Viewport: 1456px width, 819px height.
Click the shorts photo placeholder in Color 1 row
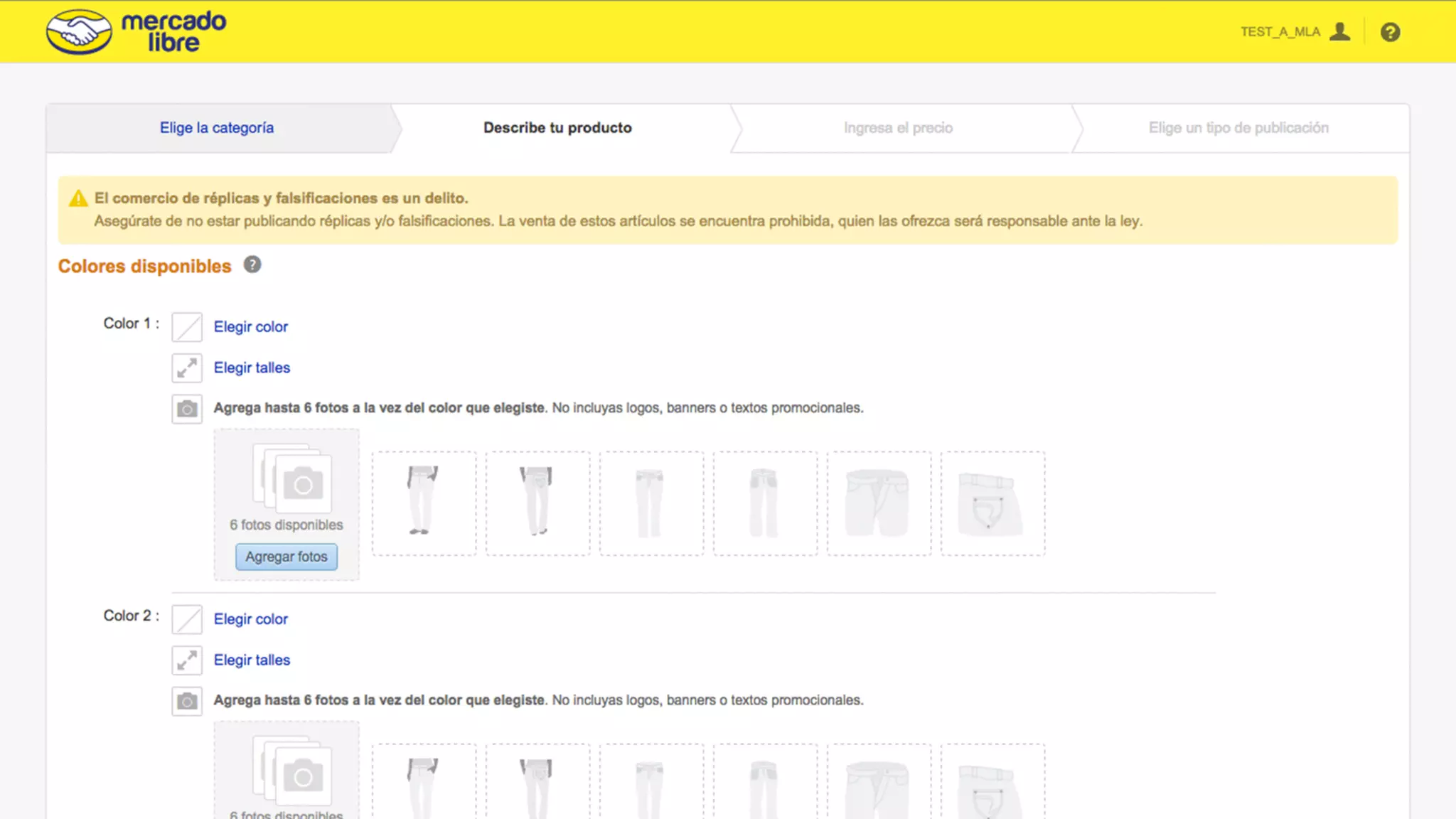(879, 503)
